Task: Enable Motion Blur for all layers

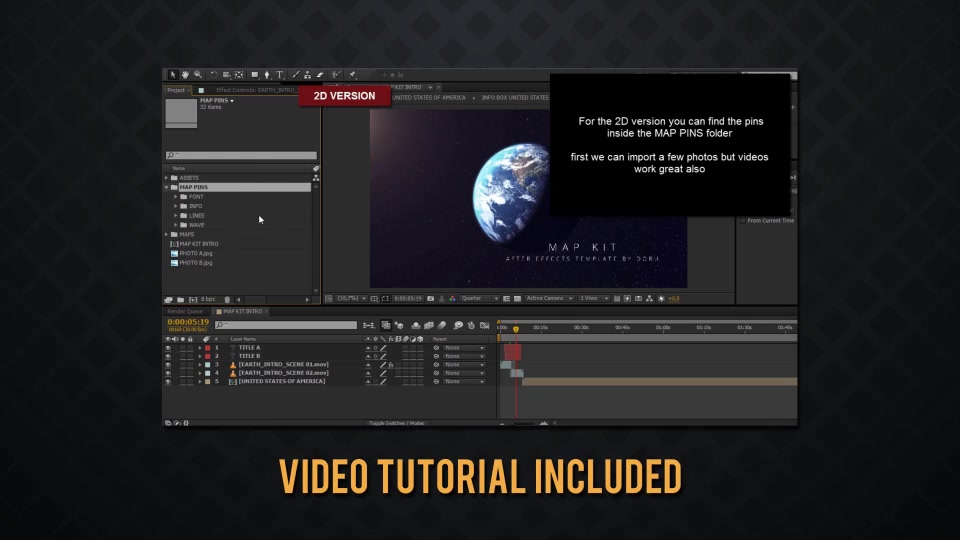Action: (442, 326)
